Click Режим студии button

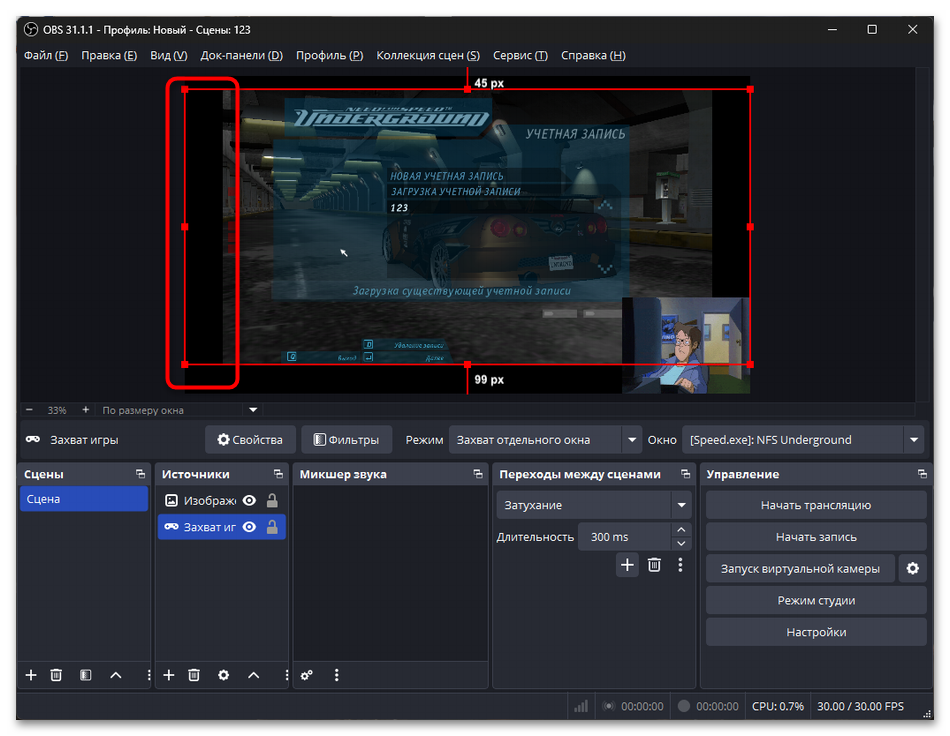(815, 600)
